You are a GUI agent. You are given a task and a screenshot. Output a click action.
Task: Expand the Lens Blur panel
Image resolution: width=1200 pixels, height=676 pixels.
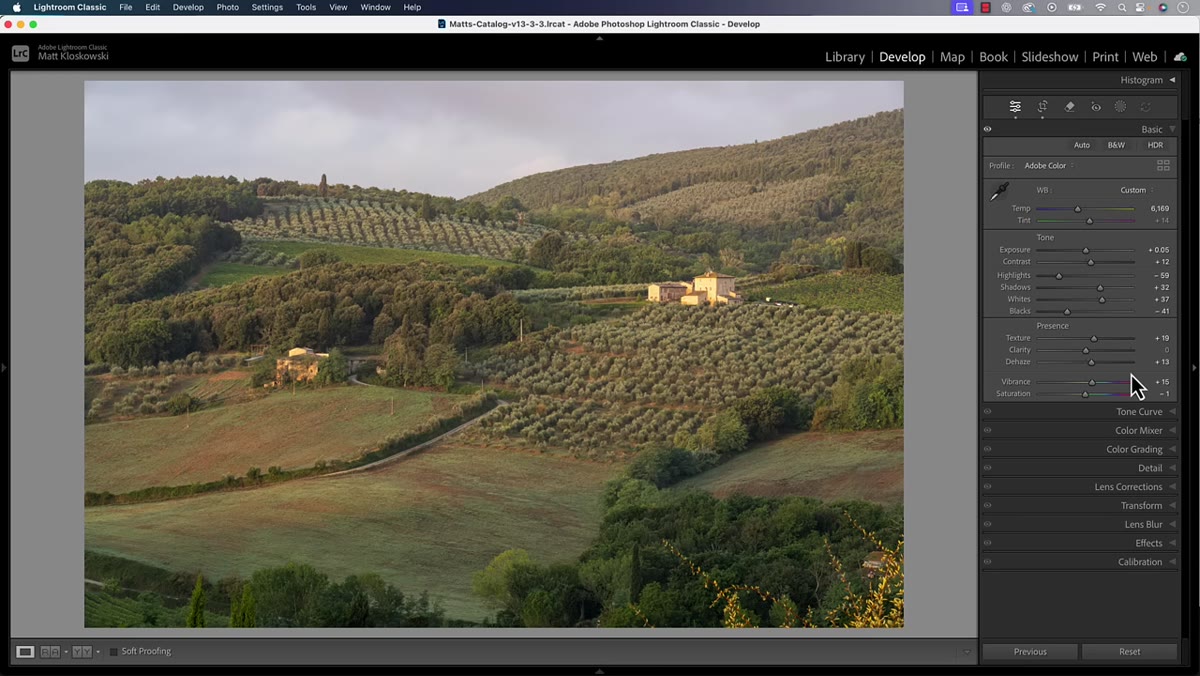1172,524
